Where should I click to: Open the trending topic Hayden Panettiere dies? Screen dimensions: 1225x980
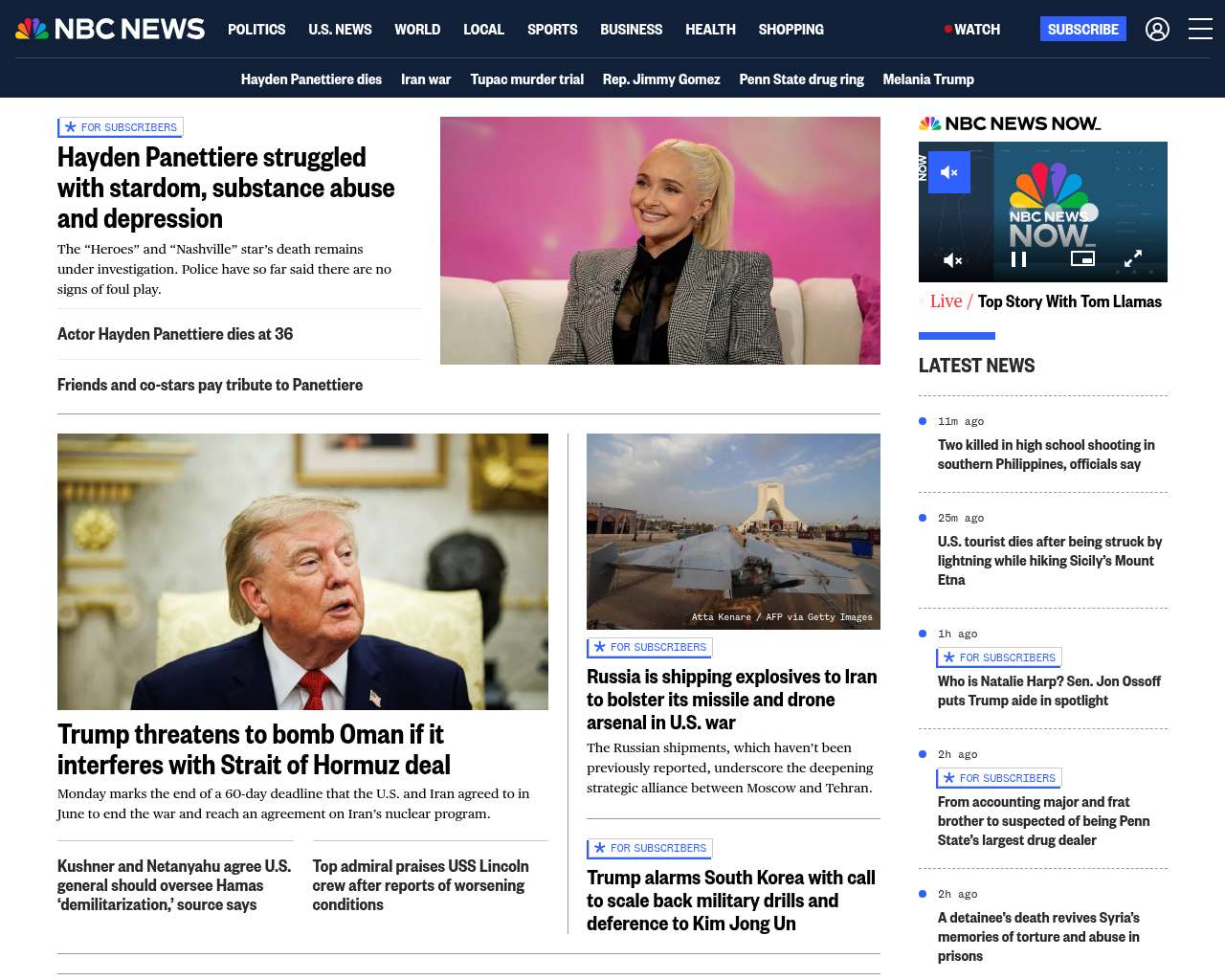pos(311,79)
